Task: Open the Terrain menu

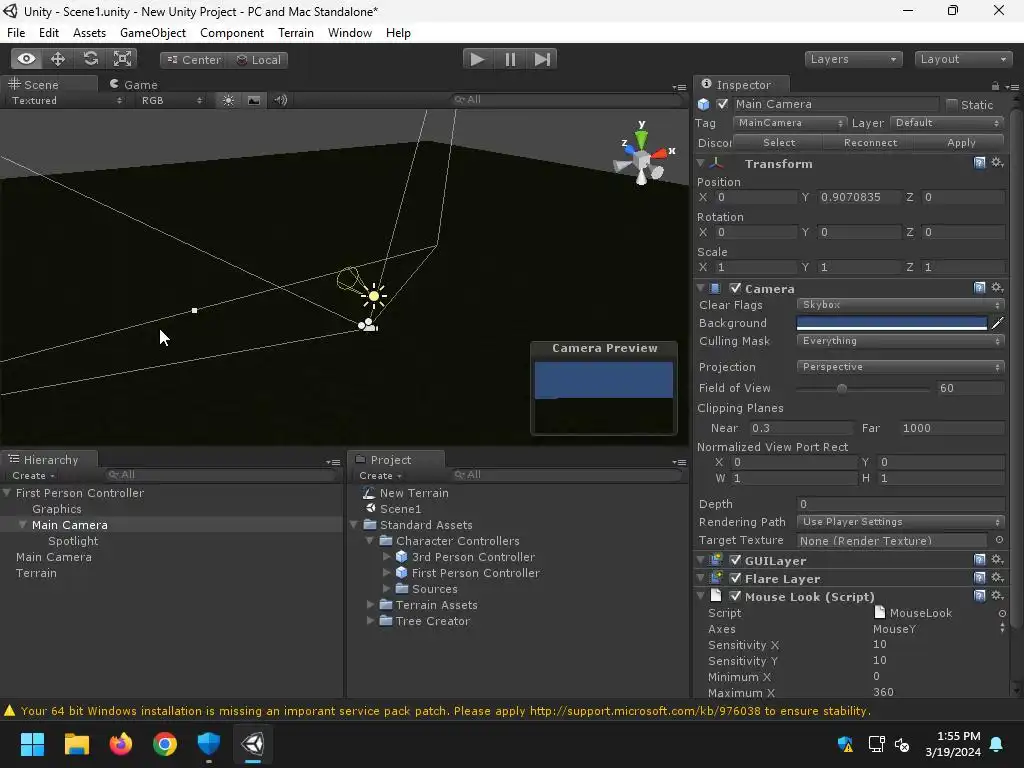Action: pyautogui.click(x=296, y=33)
